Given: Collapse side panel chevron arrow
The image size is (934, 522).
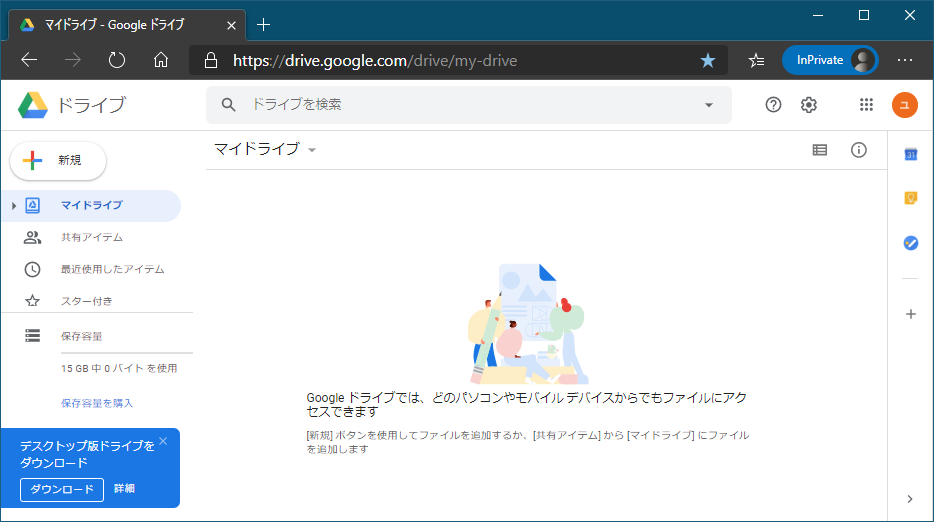Looking at the screenshot, I should [x=910, y=499].
